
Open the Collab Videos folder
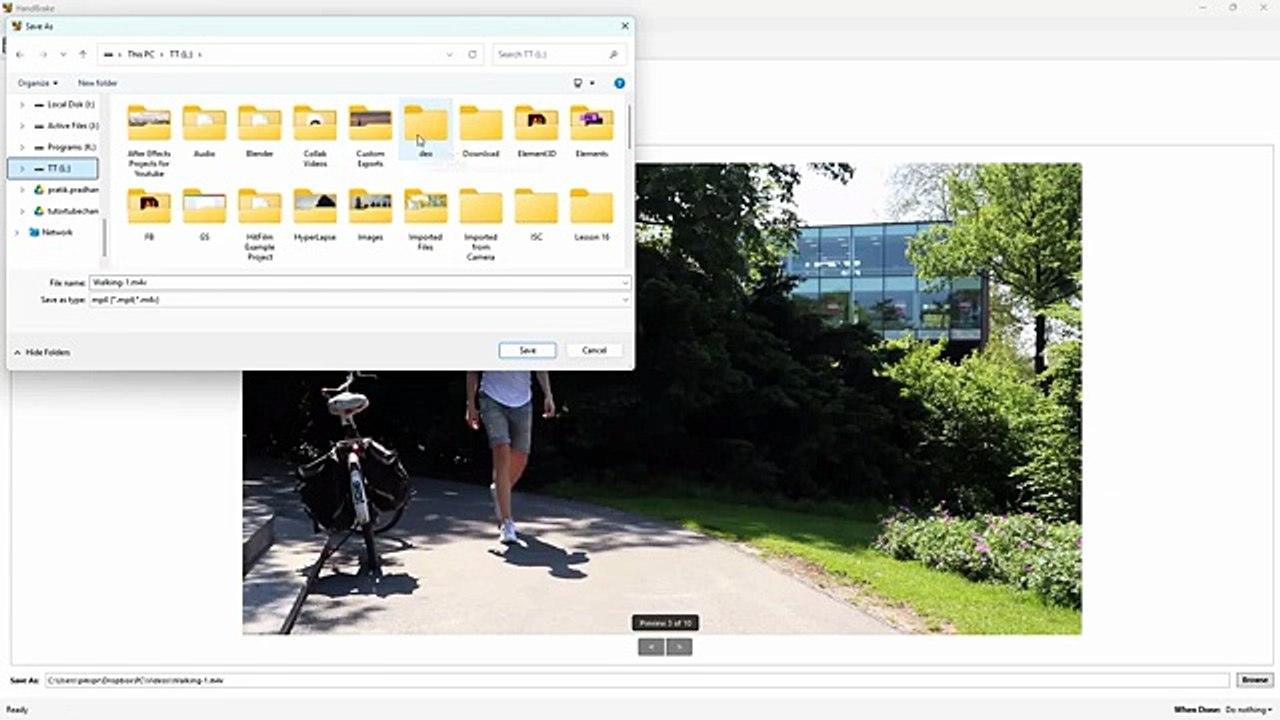[x=315, y=136]
